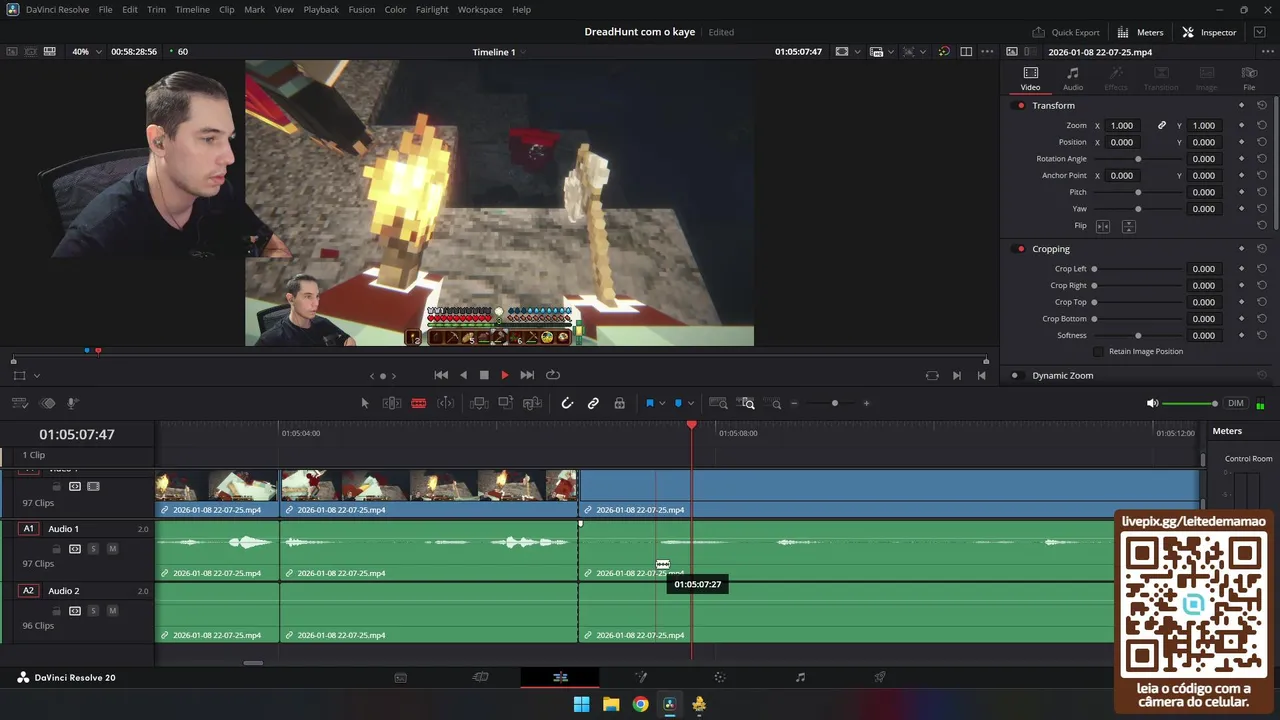Open the Color page icon

point(720,677)
